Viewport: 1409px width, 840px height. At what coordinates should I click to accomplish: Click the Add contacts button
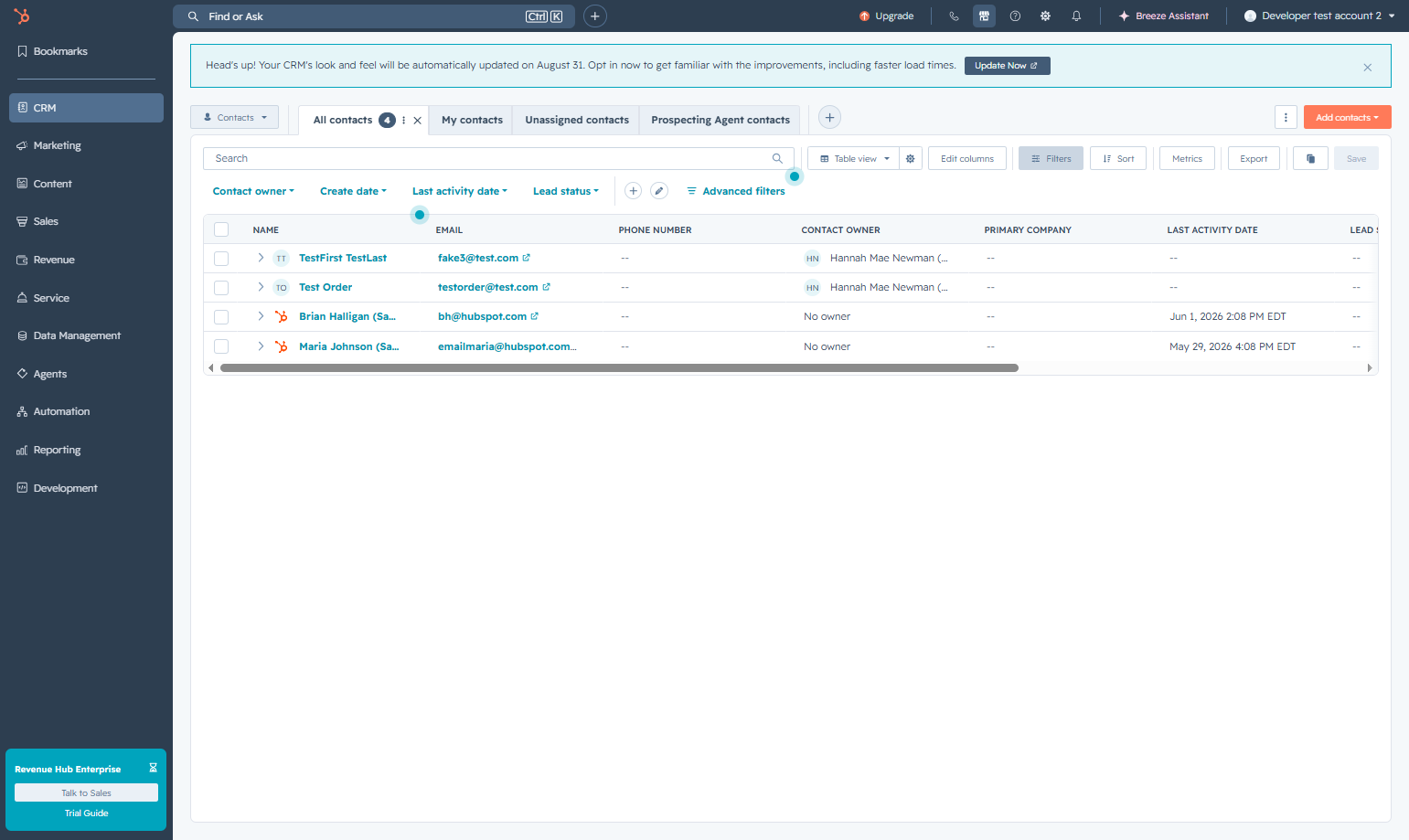click(1347, 117)
